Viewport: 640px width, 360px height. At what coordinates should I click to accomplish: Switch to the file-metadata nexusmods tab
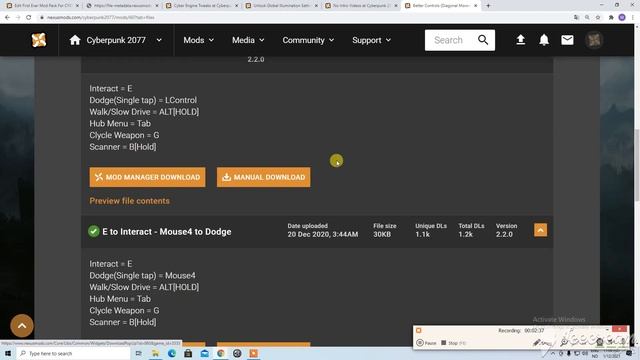pyautogui.click(x=122, y=6)
